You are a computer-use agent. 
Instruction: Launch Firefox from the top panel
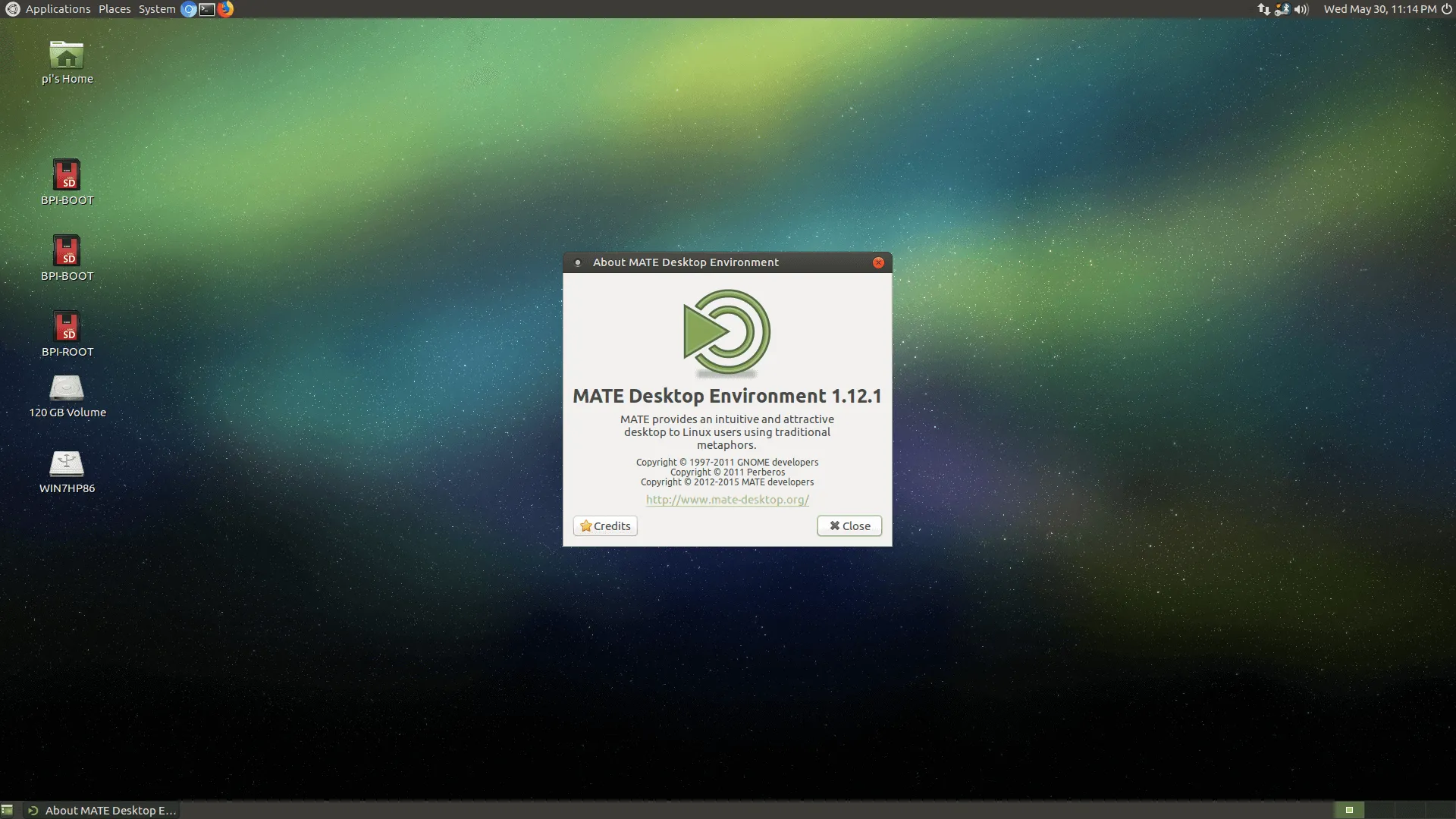[225, 9]
